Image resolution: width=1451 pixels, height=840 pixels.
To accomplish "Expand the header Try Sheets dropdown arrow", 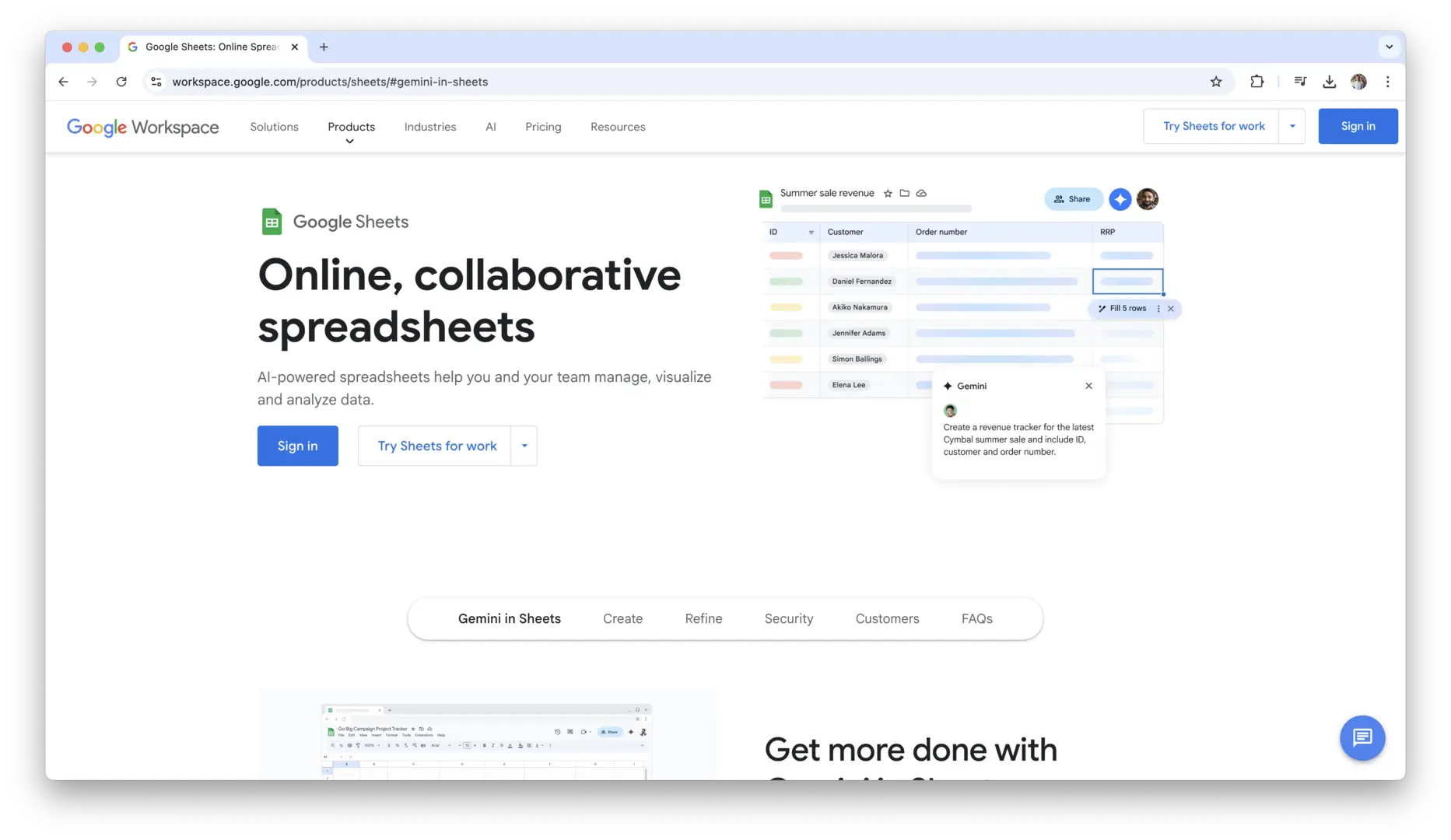I will coord(1292,127).
